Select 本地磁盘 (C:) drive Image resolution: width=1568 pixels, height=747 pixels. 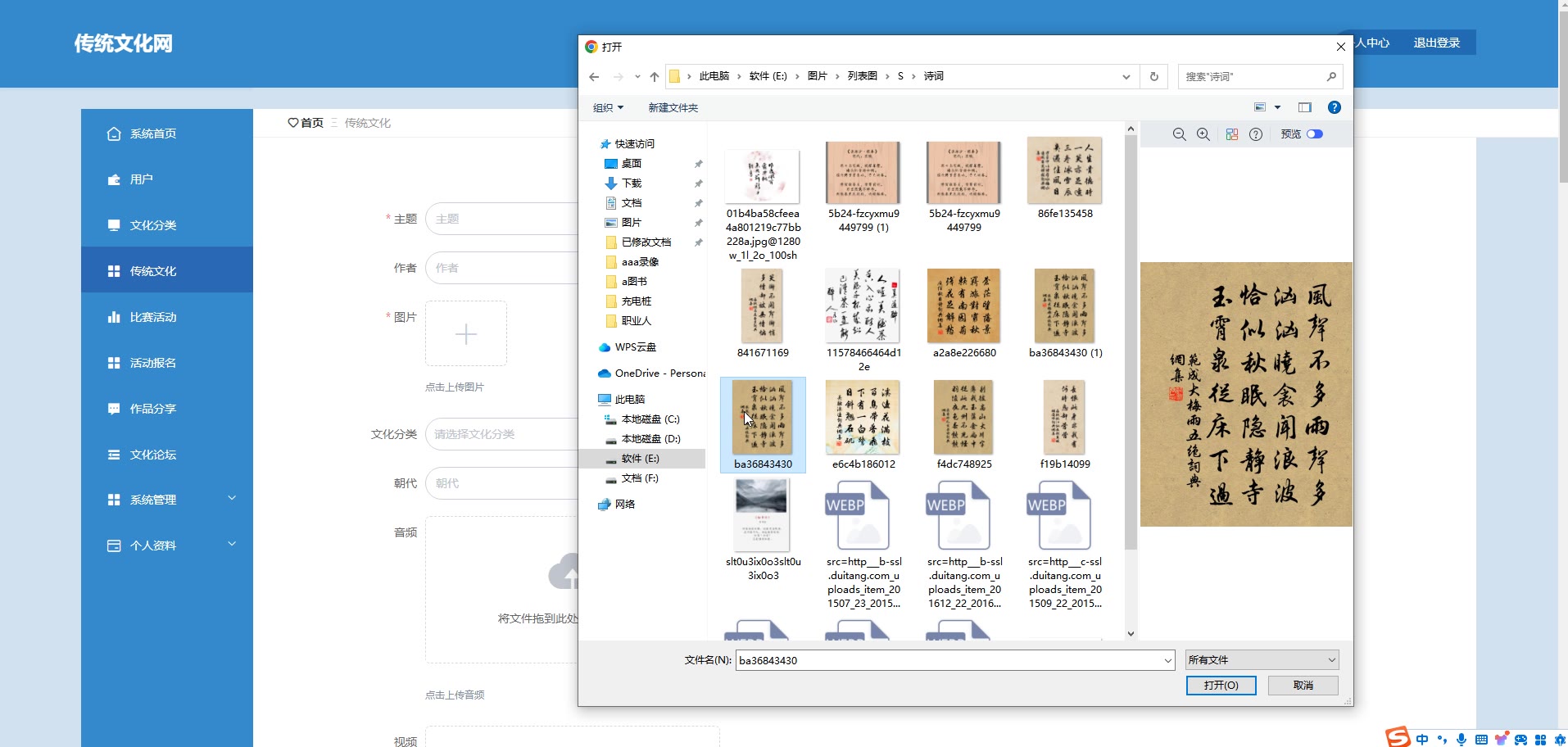[x=650, y=419]
